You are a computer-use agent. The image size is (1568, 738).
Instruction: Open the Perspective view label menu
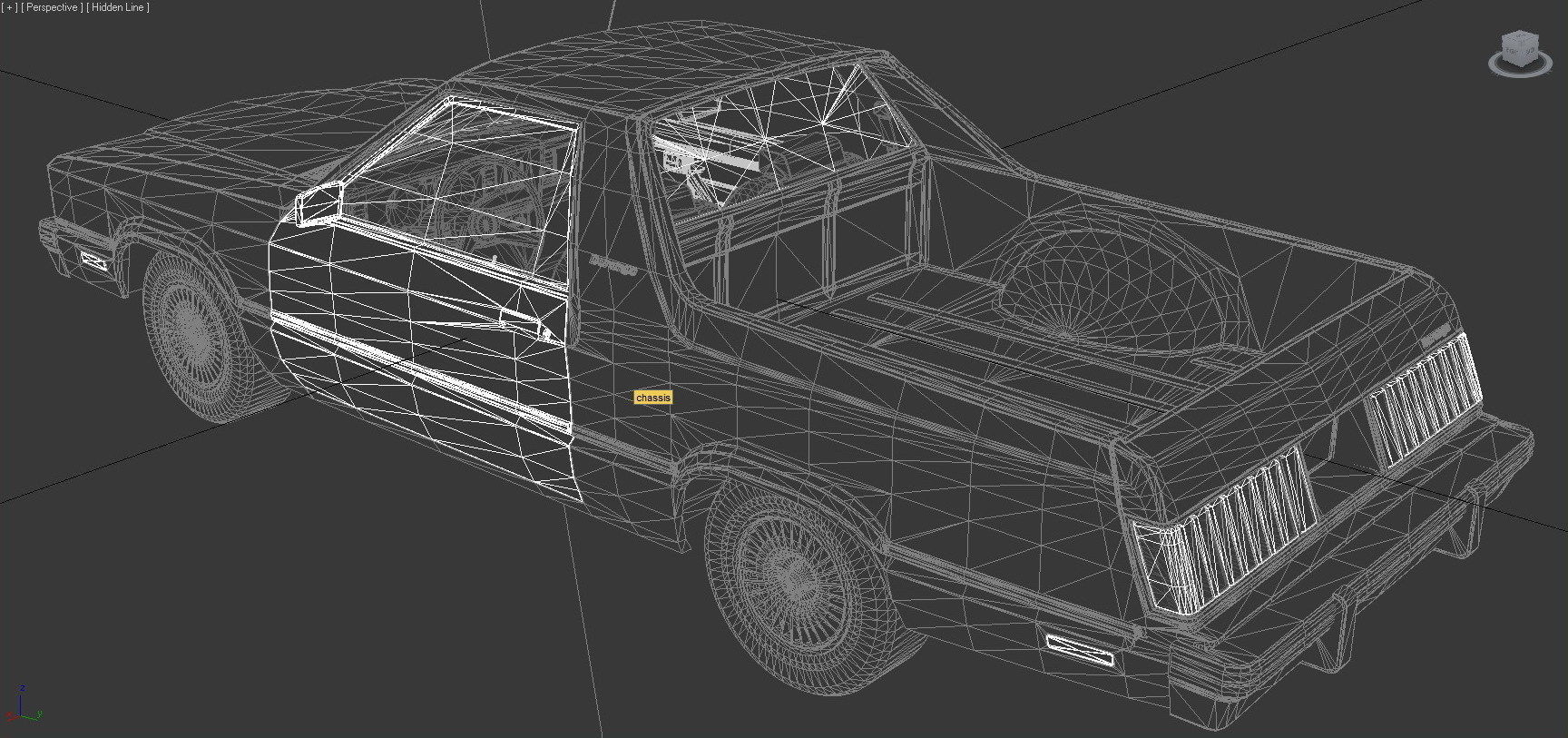(x=53, y=7)
